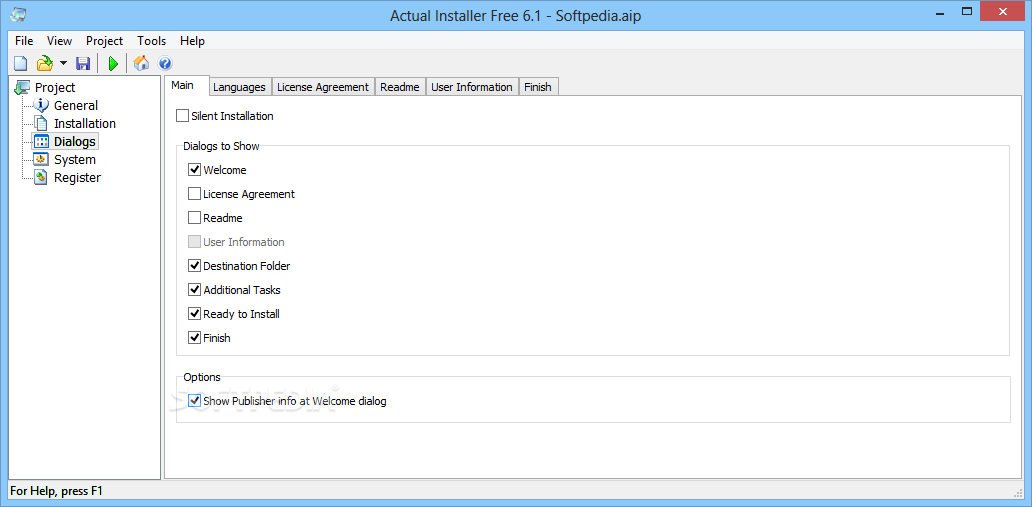Screen dimensions: 1032x507
Task: Click the disabled User Information checkbox
Action: point(194,242)
